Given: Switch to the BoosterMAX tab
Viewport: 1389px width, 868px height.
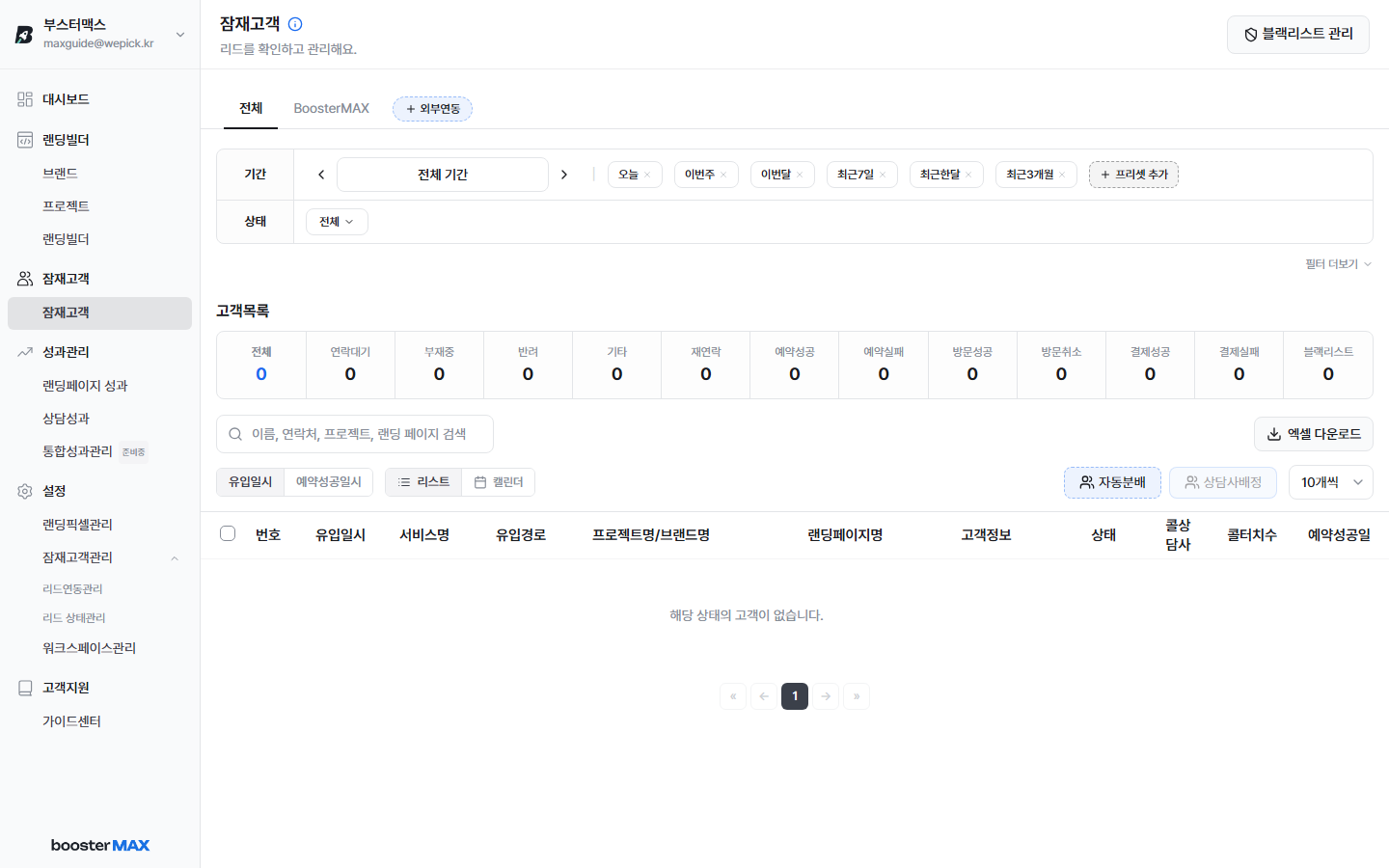Looking at the screenshot, I should coord(332,108).
